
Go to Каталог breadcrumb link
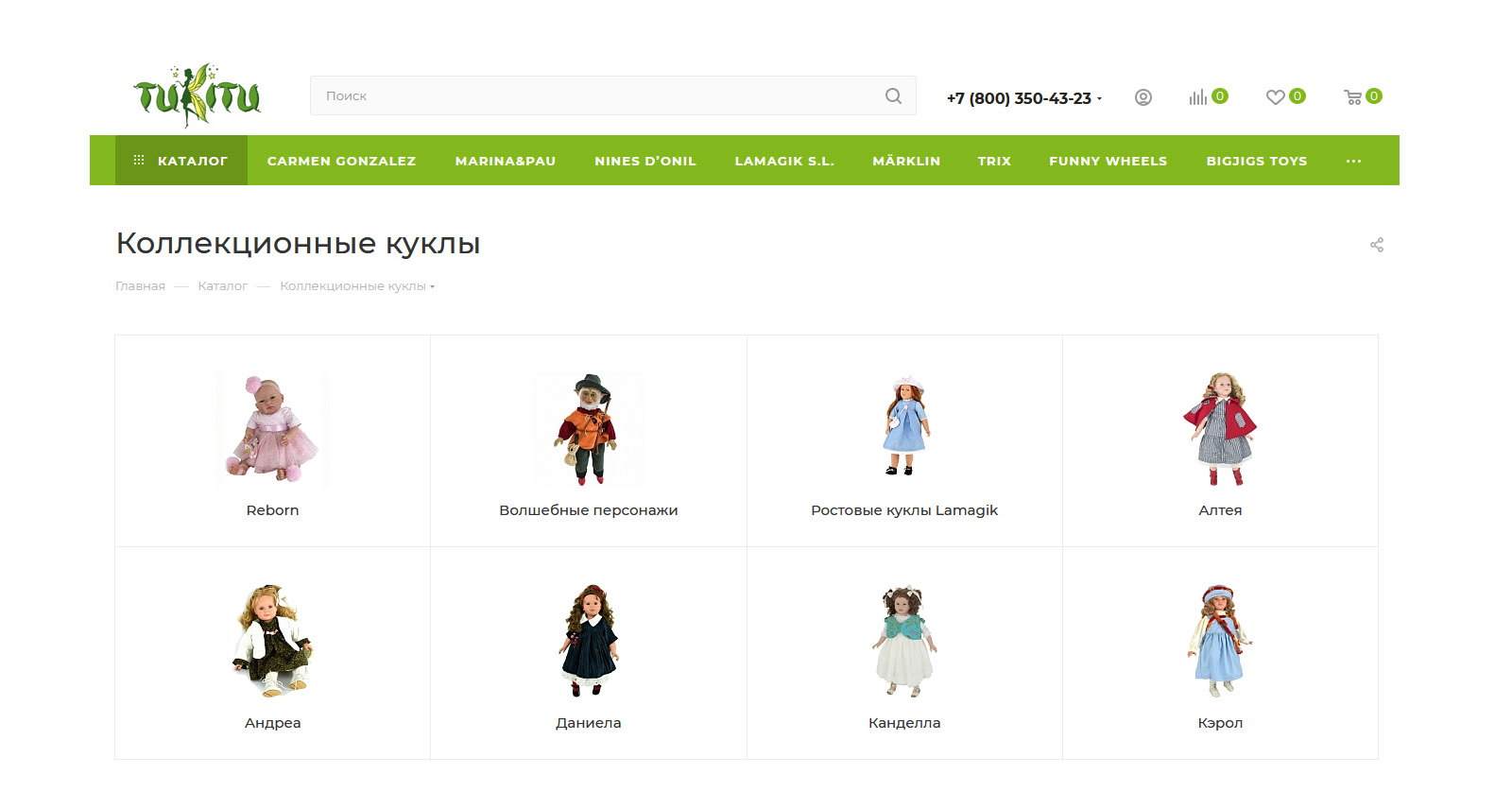coord(223,286)
